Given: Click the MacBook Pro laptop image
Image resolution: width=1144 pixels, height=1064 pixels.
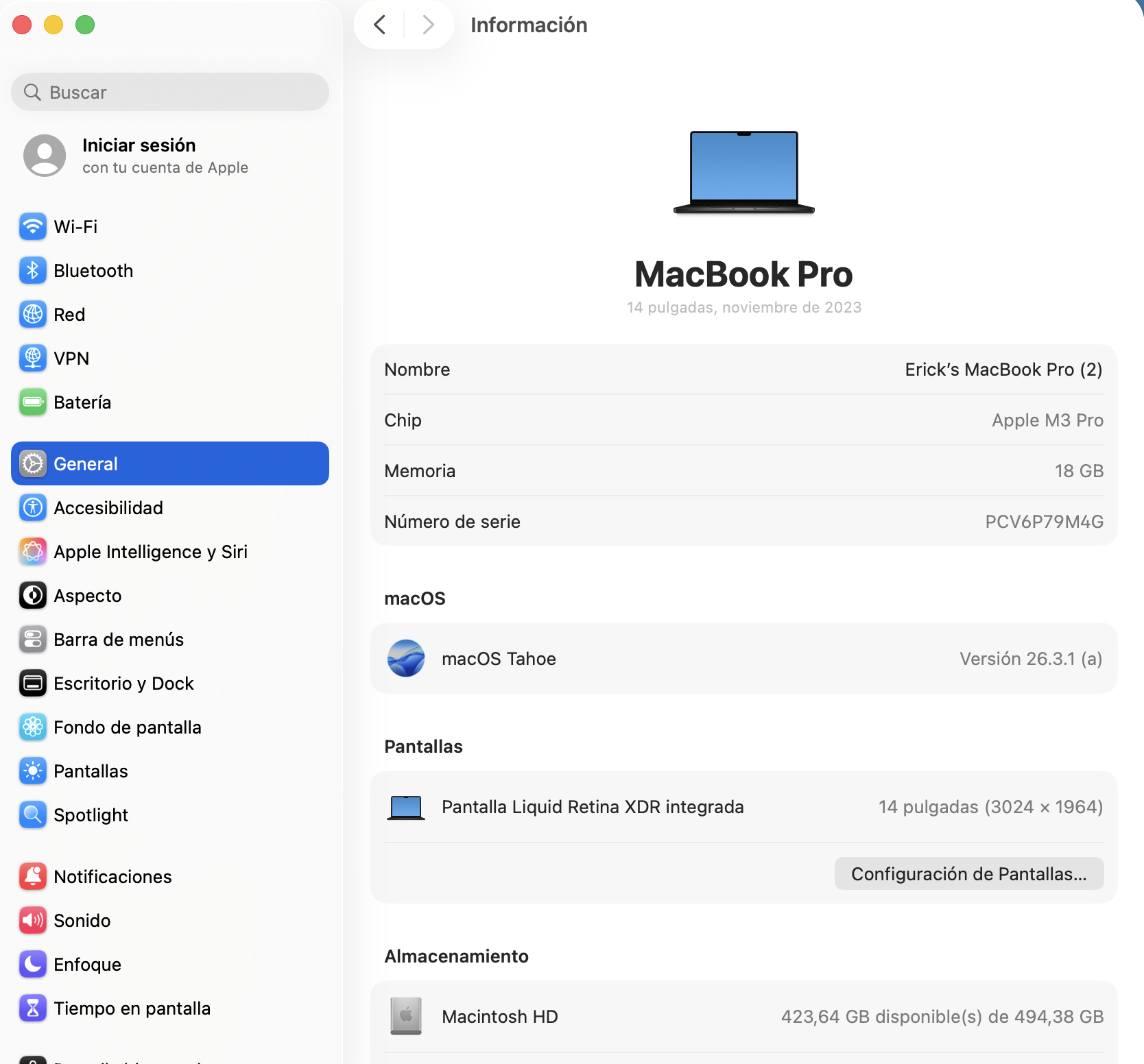Looking at the screenshot, I should pyautogui.click(x=744, y=172).
